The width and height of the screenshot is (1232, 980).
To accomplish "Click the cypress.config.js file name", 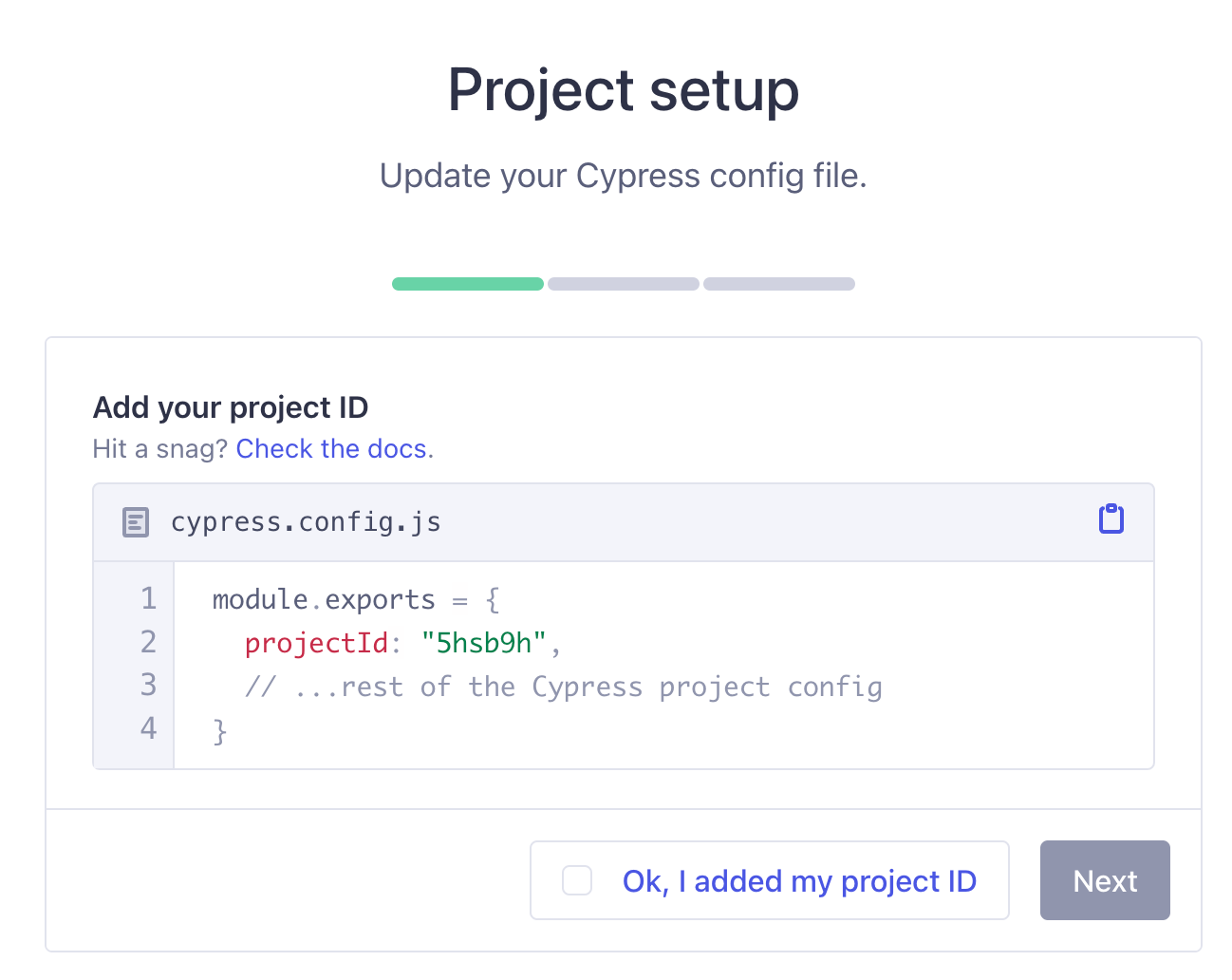I will 306,522.
